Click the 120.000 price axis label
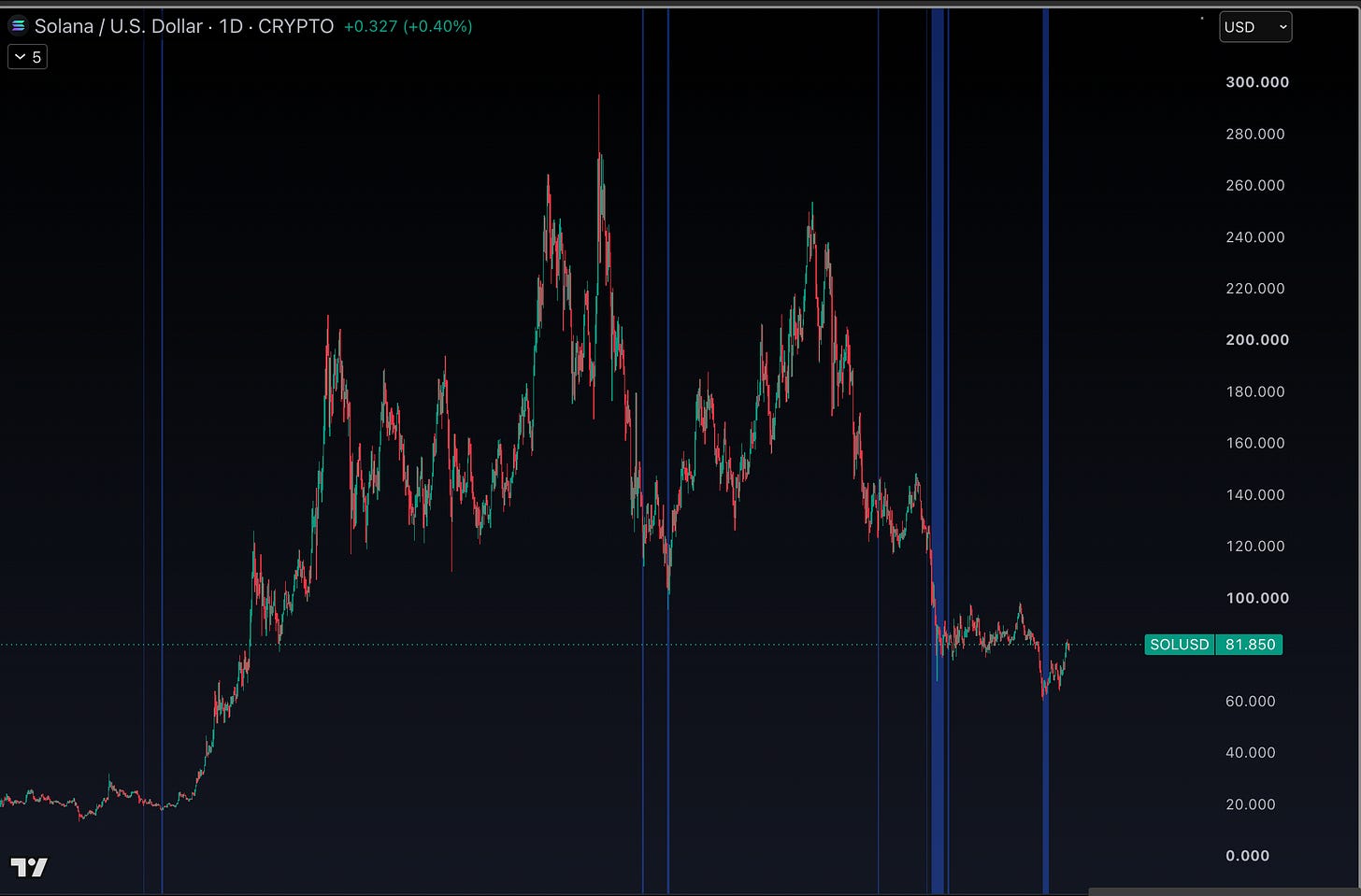The image size is (1361, 896). pos(1255,547)
